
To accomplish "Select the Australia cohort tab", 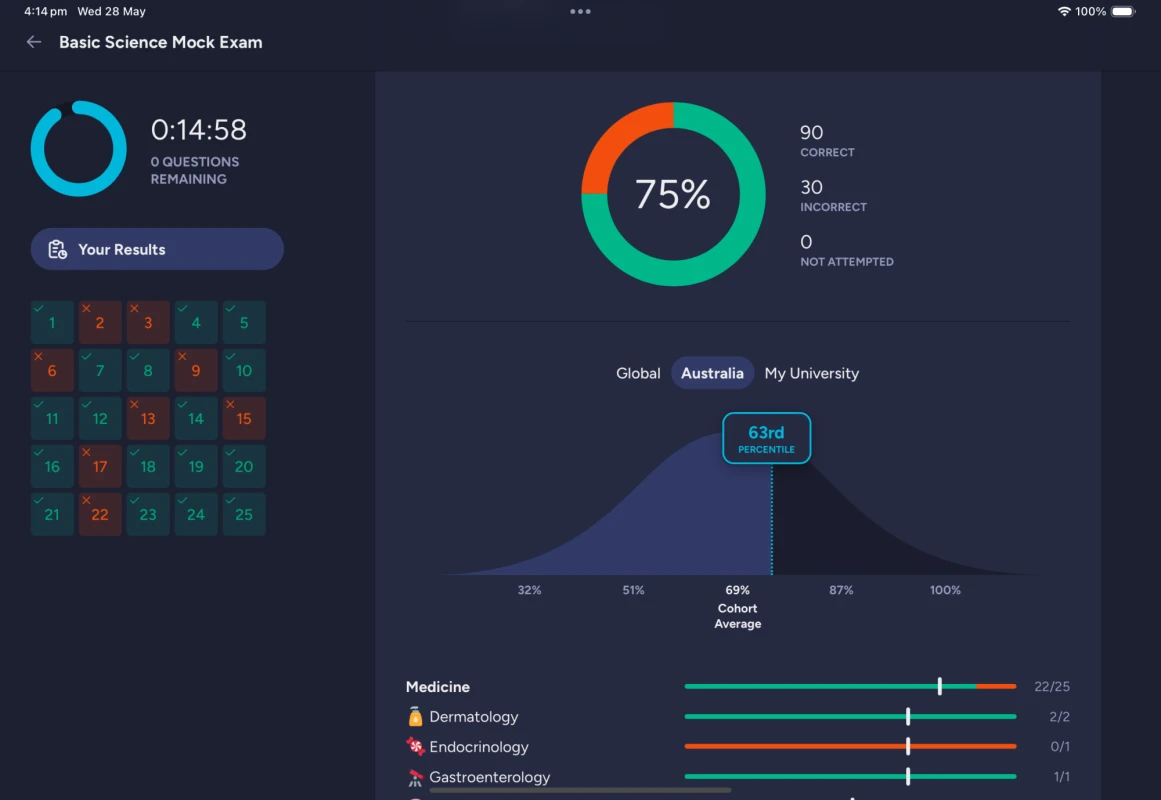I will point(712,373).
